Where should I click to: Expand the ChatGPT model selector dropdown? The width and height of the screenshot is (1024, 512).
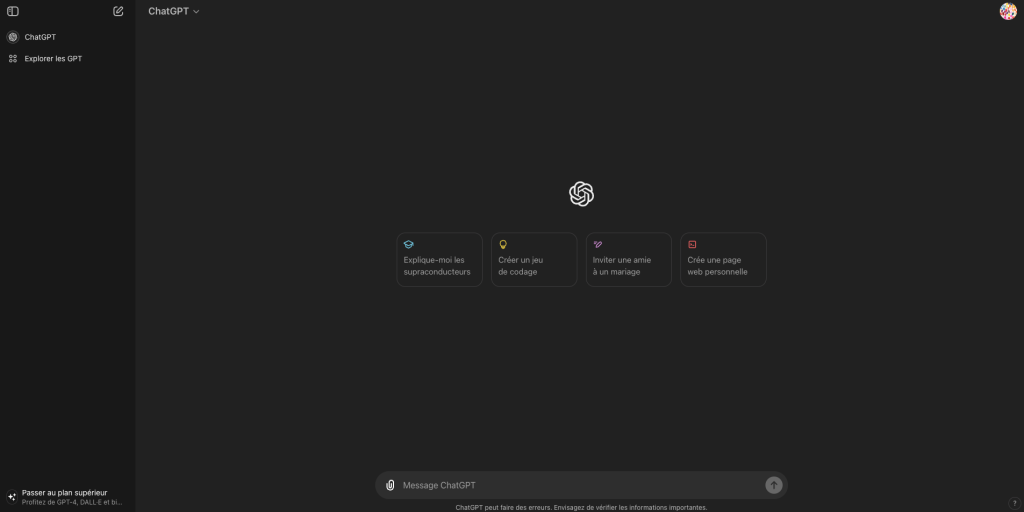[174, 11]
